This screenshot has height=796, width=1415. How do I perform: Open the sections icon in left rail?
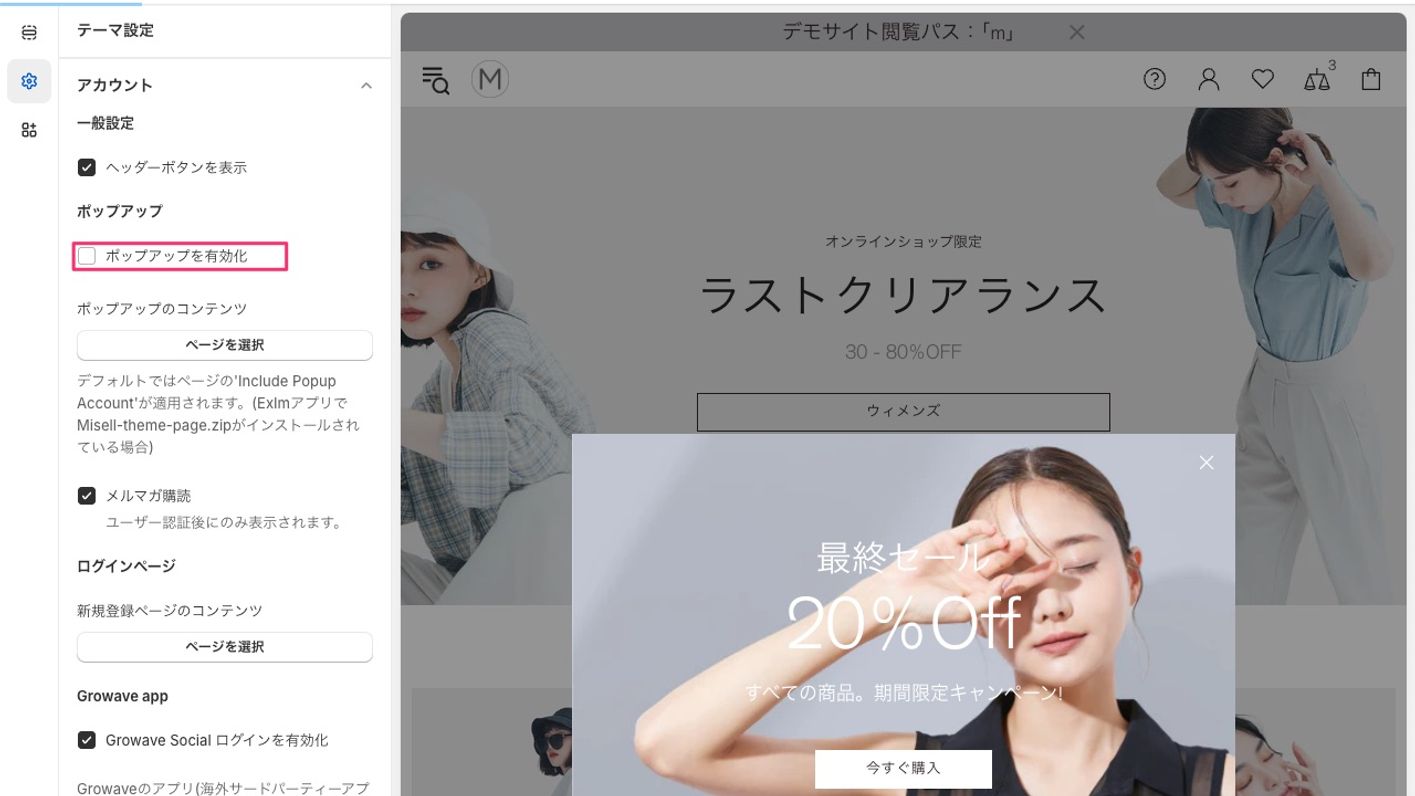pos(29,33)
